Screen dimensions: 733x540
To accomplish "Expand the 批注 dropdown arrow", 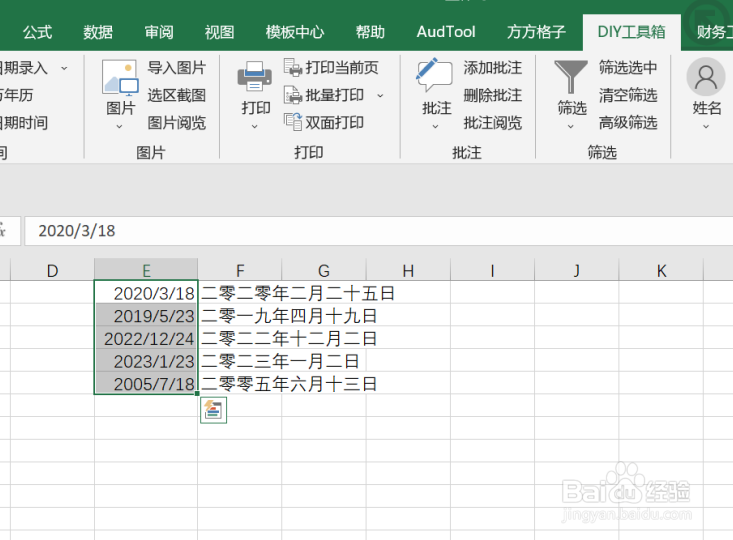I will coord(435,126).
